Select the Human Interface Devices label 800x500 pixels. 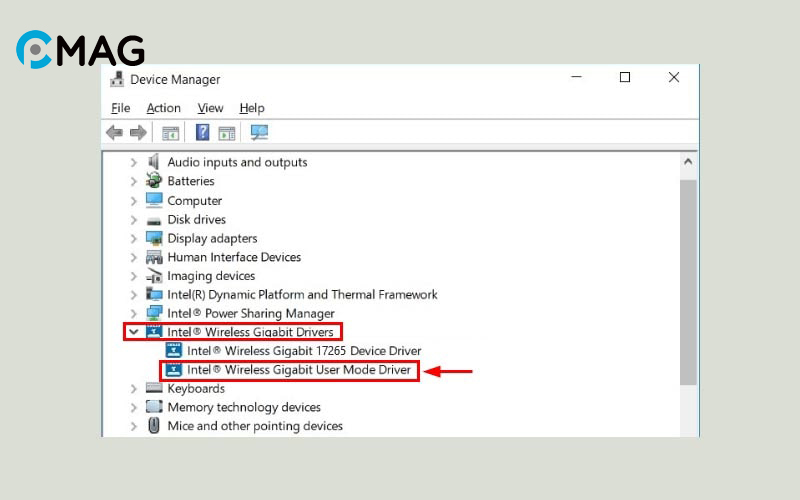point(234,257)
